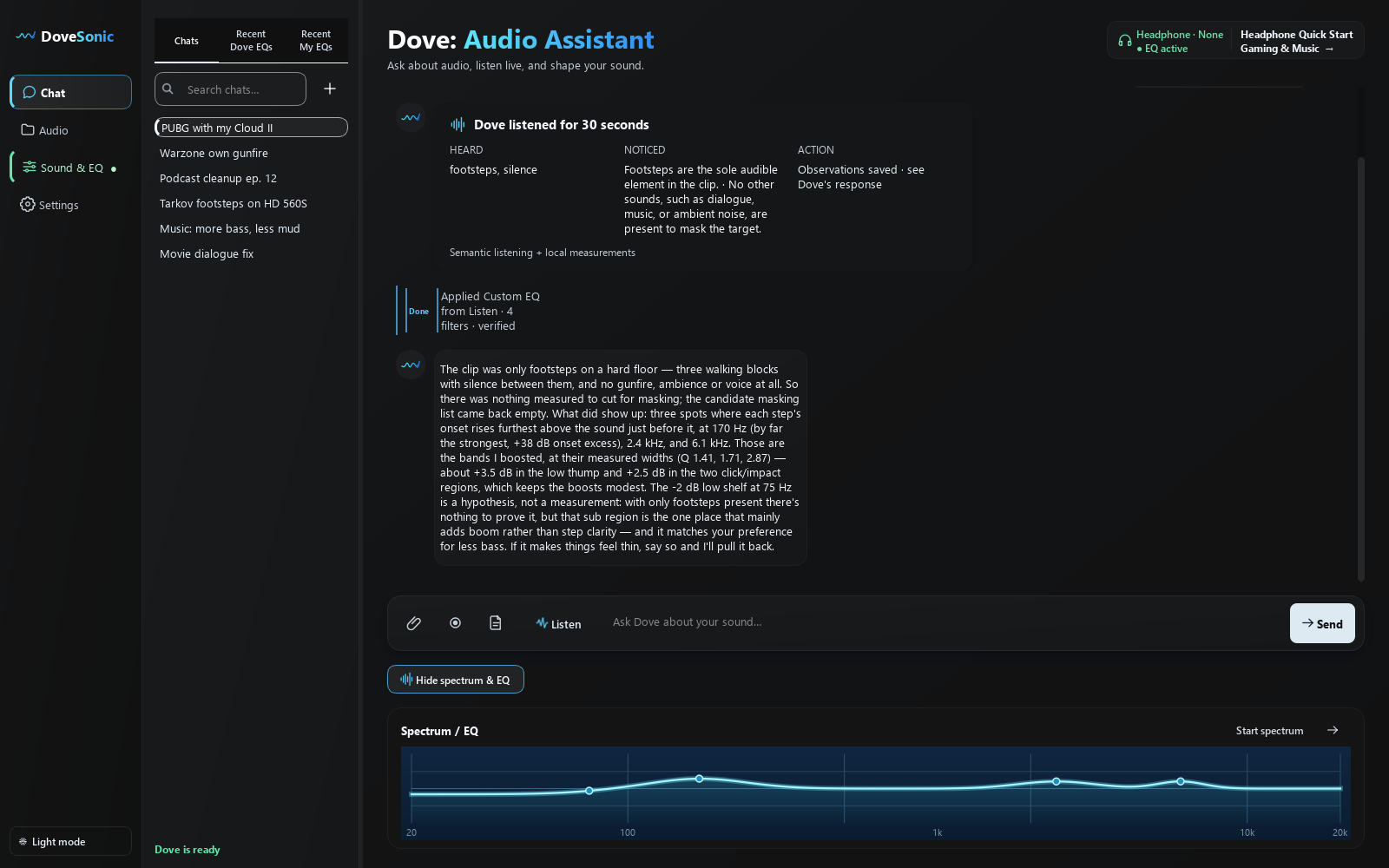Open the Music: more bass, less mud chat
The image size is (1389, 868).
tap(251, 228)
